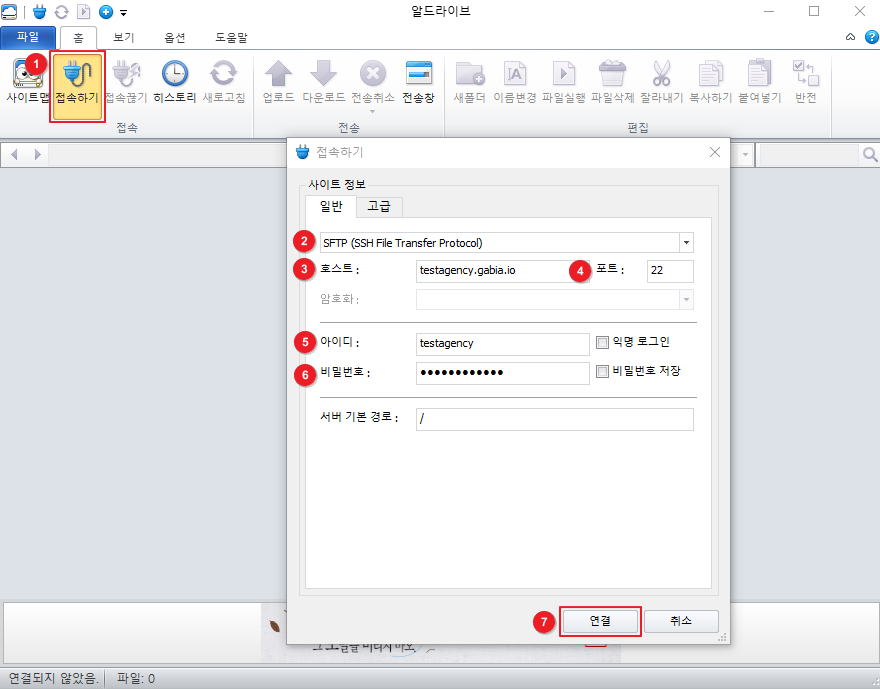Open the SFTP protocol dropdown

(686, 243)
